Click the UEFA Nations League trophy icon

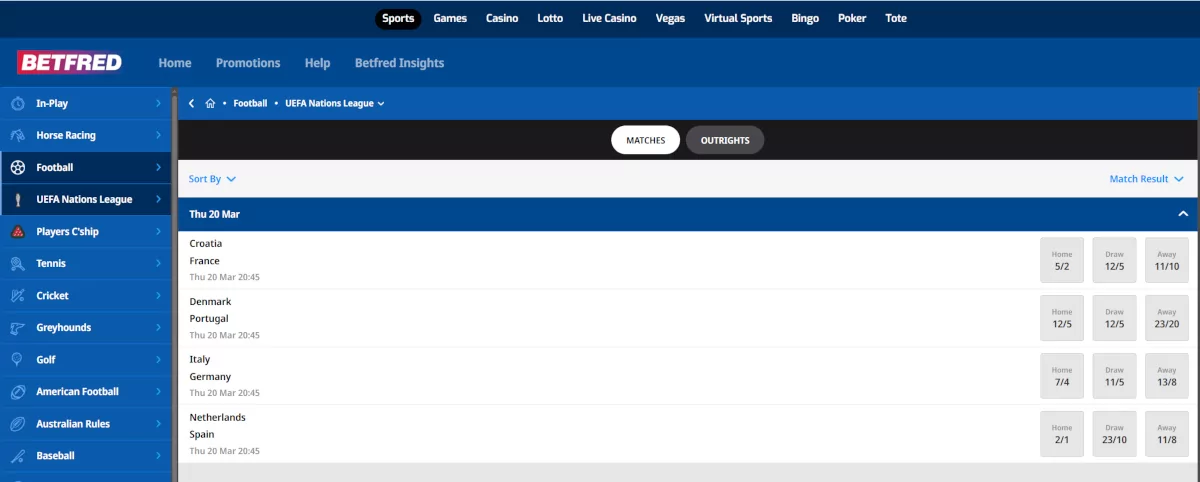pyautogui.click(x=18, y=199)
